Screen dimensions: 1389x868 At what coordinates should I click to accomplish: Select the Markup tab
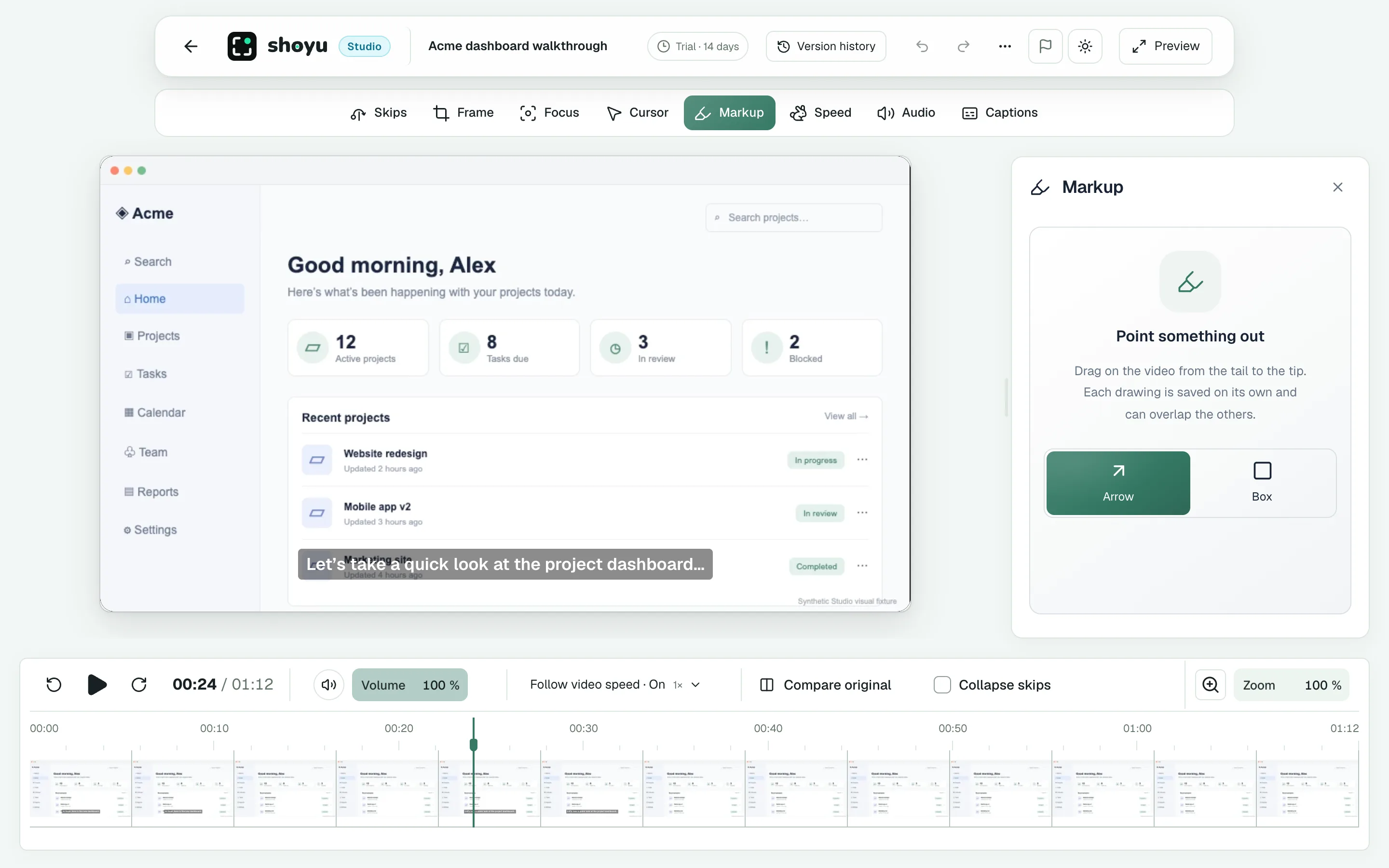729,112
